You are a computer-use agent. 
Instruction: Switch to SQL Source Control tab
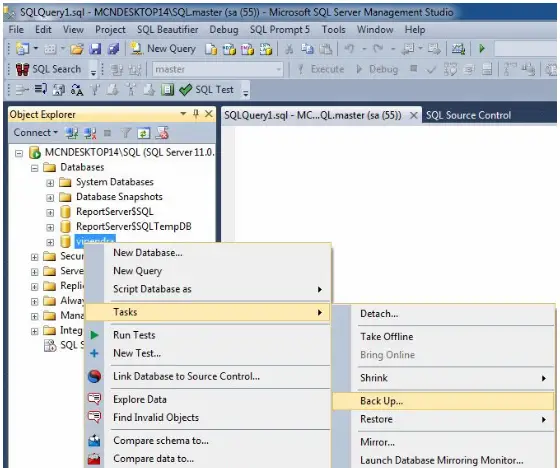[x=468, y=115]
